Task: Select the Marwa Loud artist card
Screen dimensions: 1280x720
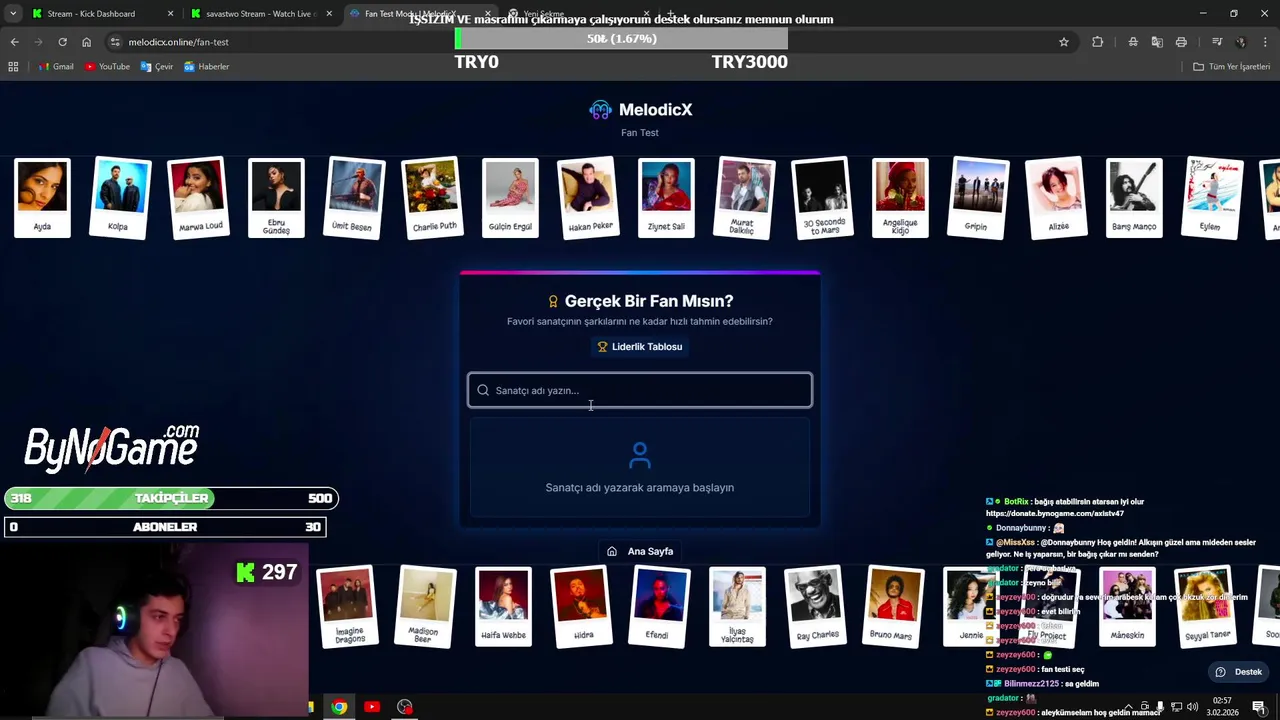Action: (x=198, y=198)
